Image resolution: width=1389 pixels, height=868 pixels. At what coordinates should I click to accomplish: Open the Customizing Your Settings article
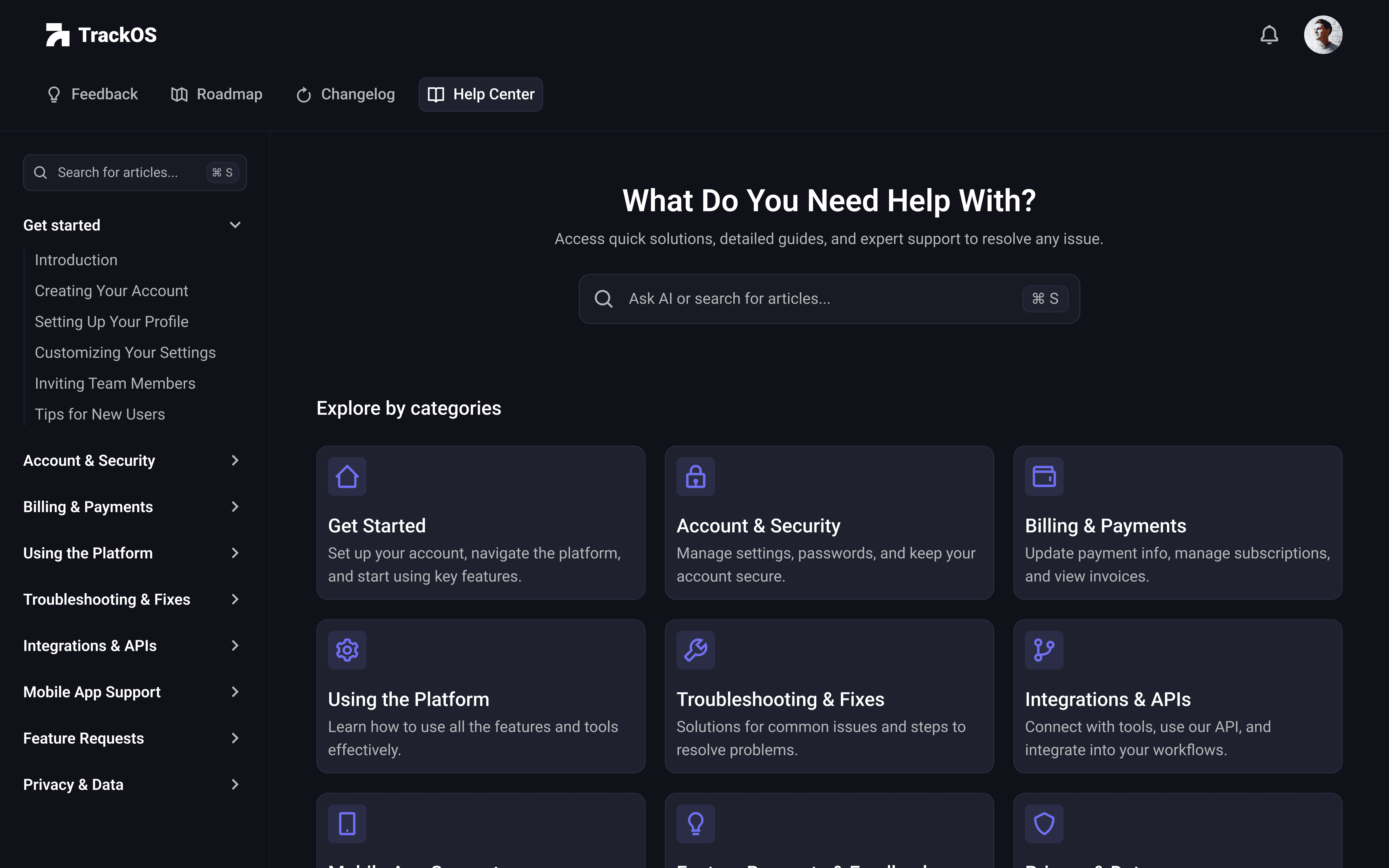[125, 353]
